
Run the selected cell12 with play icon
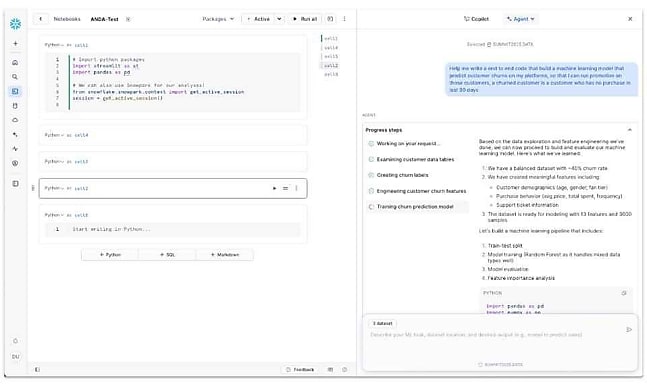274,188
